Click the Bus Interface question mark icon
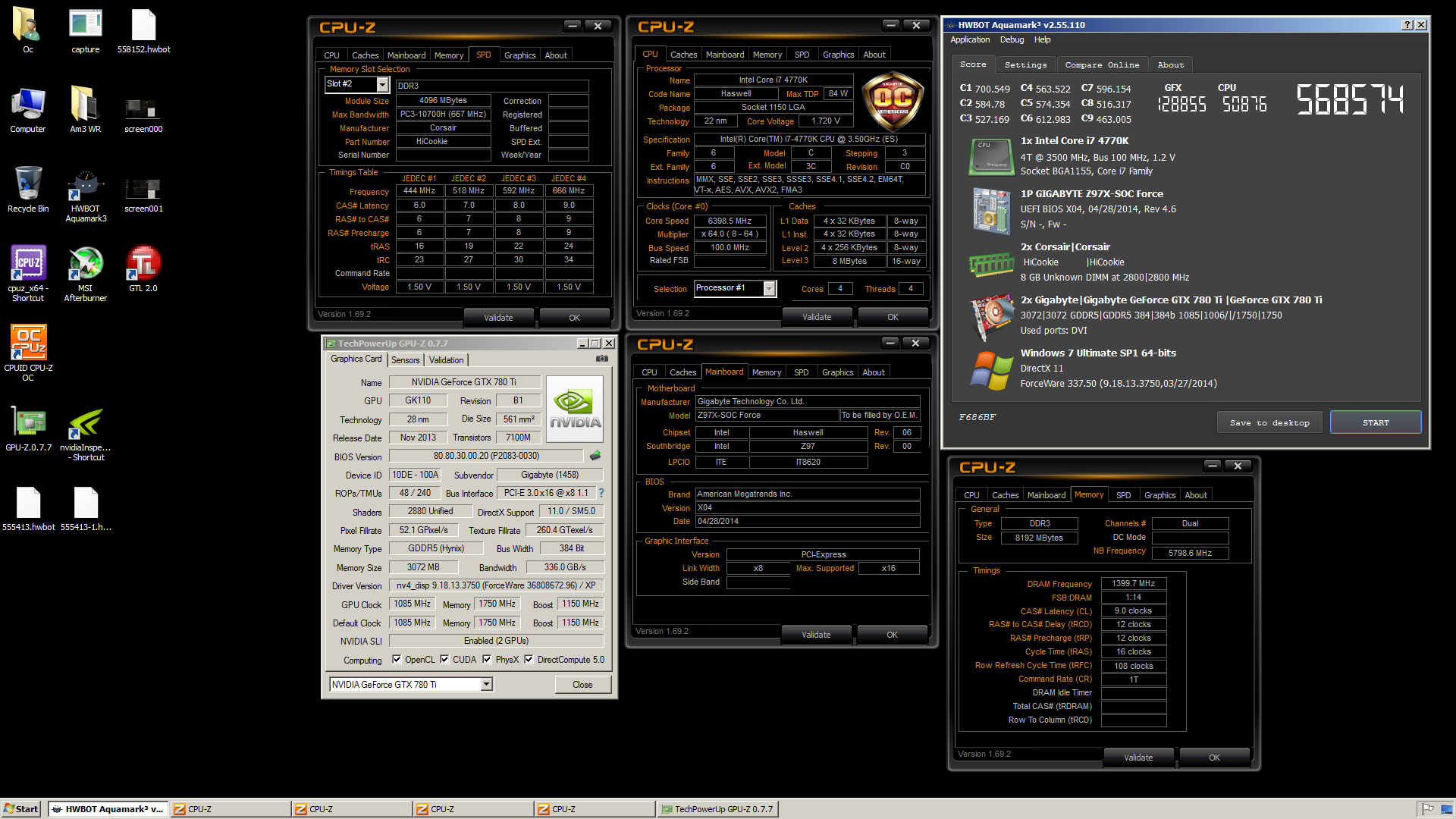 pos(601,493)
